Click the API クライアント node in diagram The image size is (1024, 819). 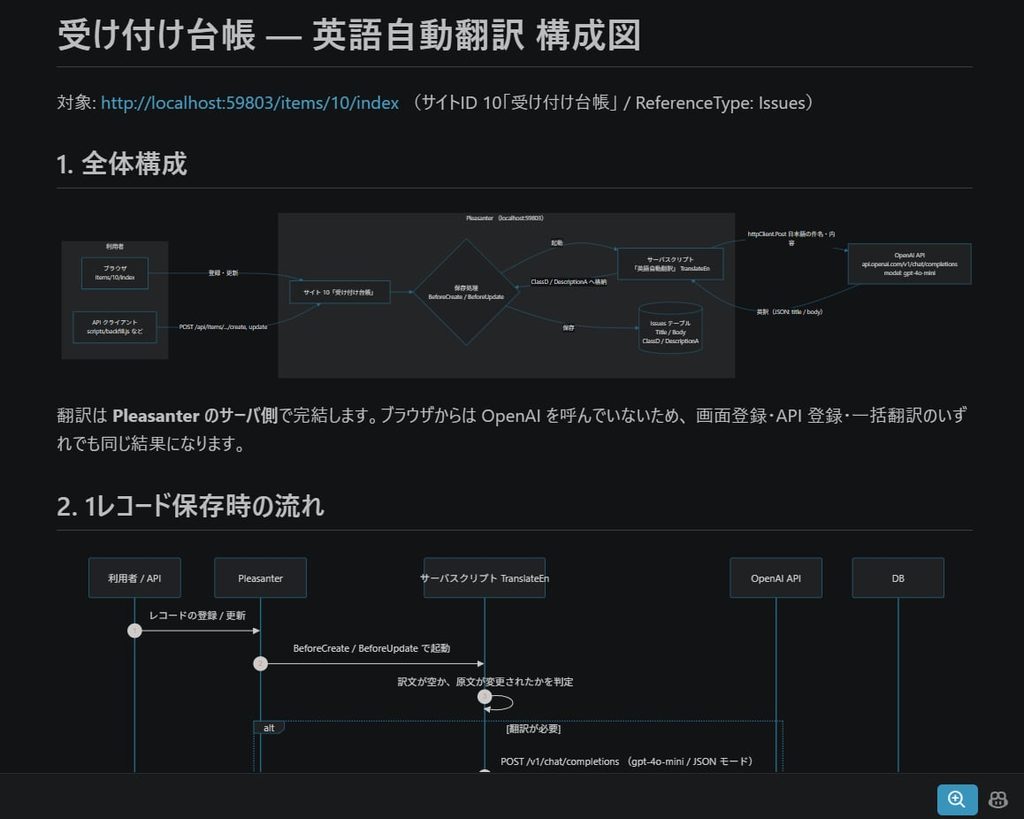pyautogui.click(x=115, y=327)
